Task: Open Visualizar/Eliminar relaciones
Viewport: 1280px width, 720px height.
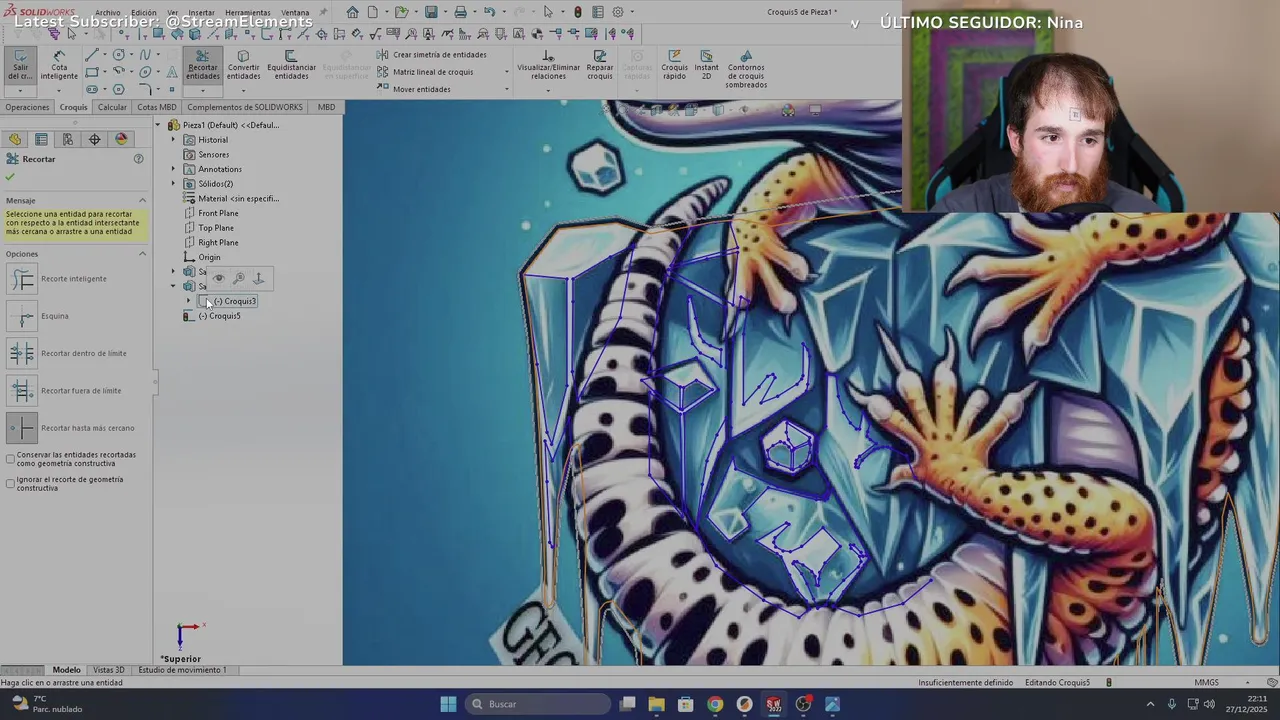Action: point(548,64)
